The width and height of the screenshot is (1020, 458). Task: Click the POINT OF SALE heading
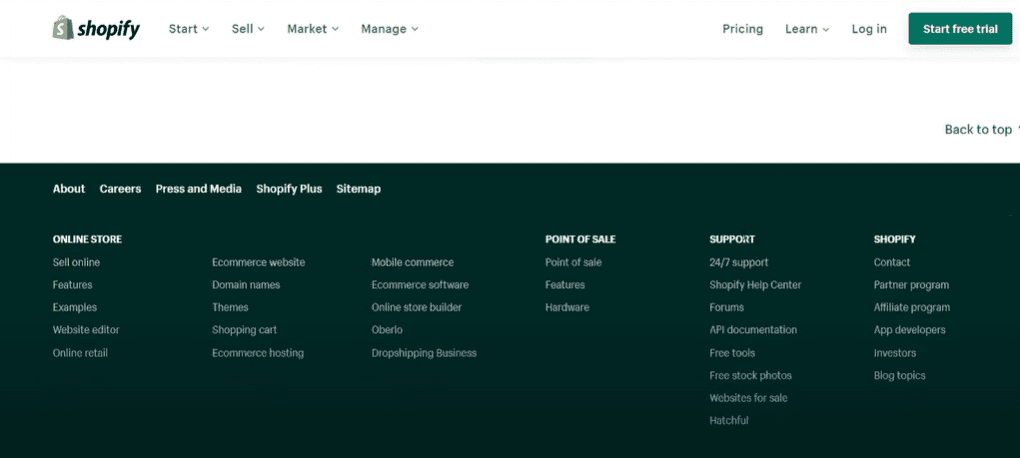580,239
